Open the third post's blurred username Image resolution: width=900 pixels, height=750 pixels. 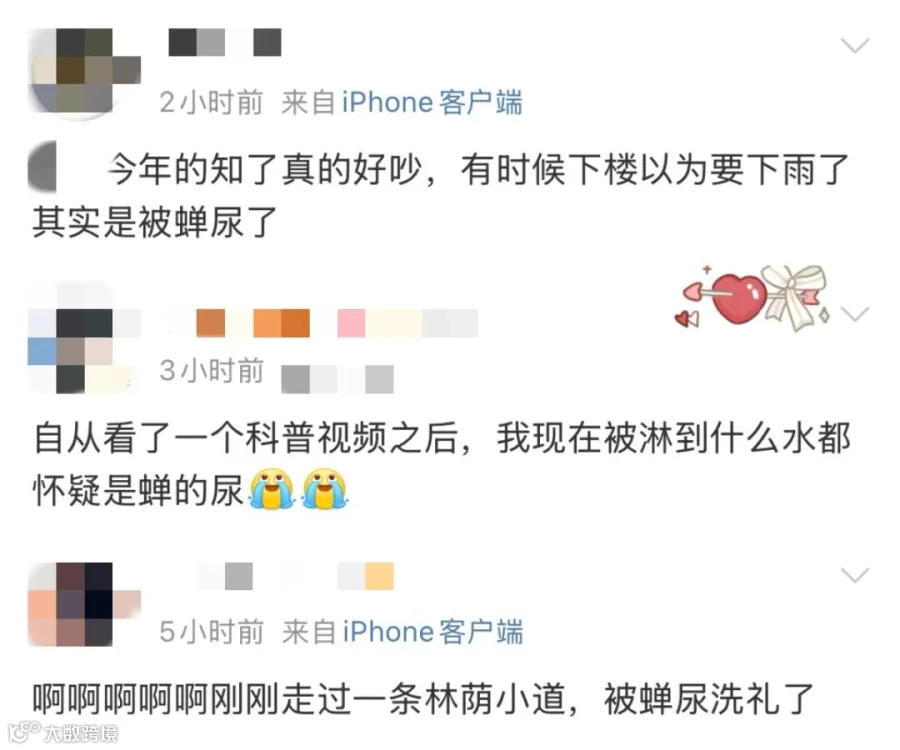tap(295, 576)
